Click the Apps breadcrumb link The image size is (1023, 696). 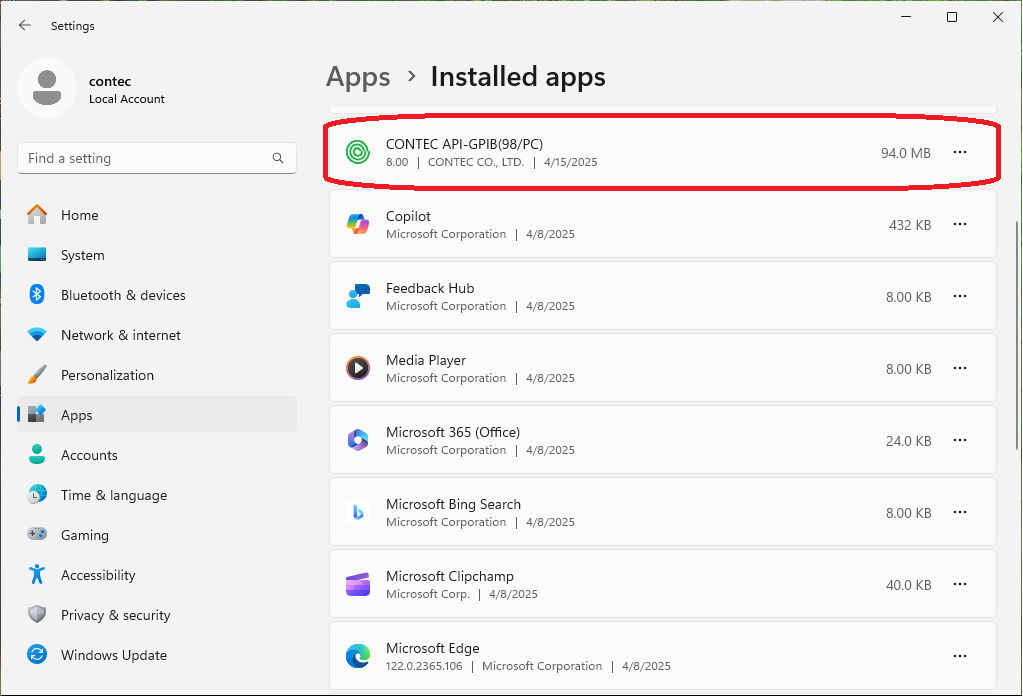[358, 77]
